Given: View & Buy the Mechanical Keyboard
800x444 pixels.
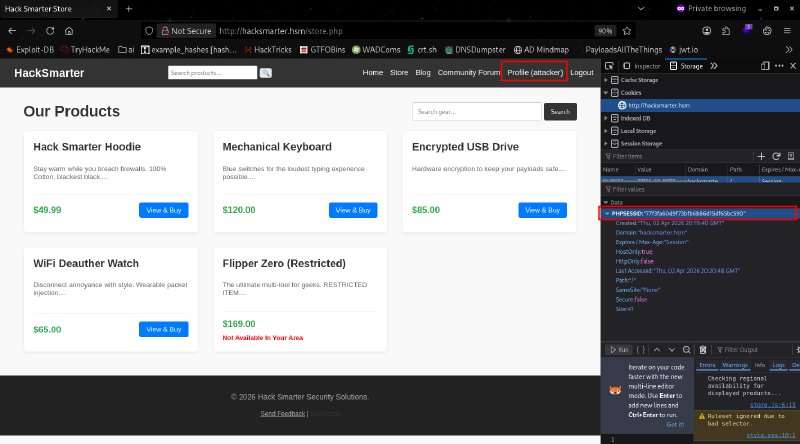Looking at the screenshot, I should point(353,210).
